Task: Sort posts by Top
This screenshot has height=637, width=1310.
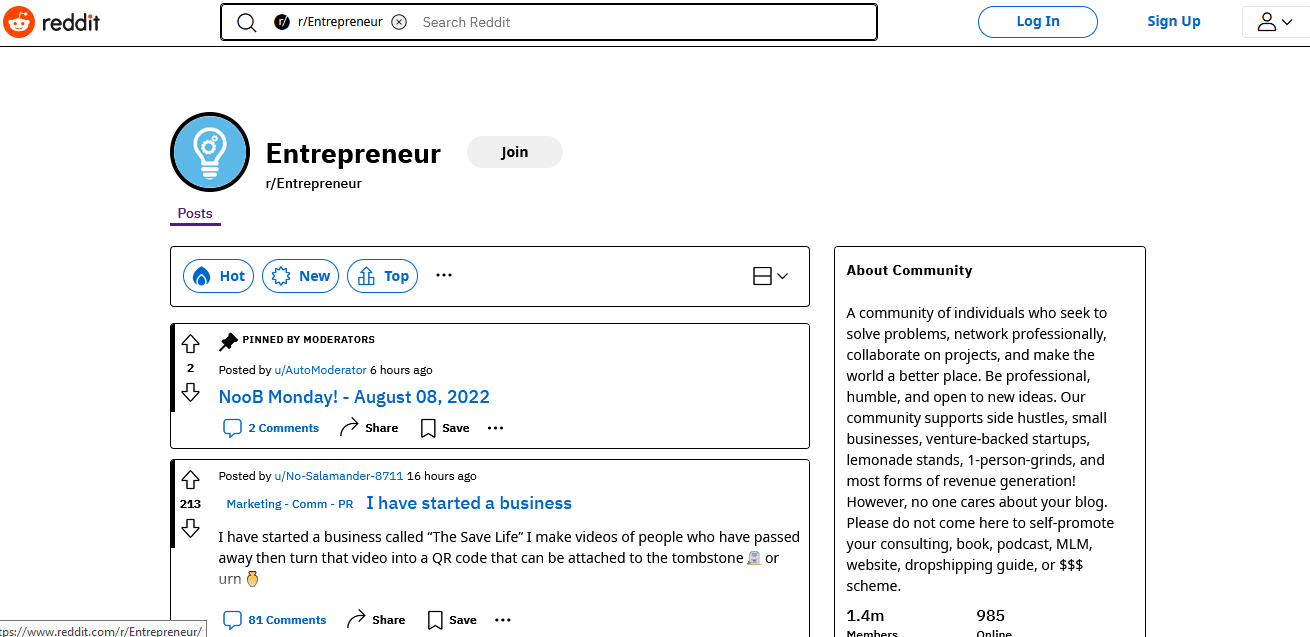Action: click(383, 276)
